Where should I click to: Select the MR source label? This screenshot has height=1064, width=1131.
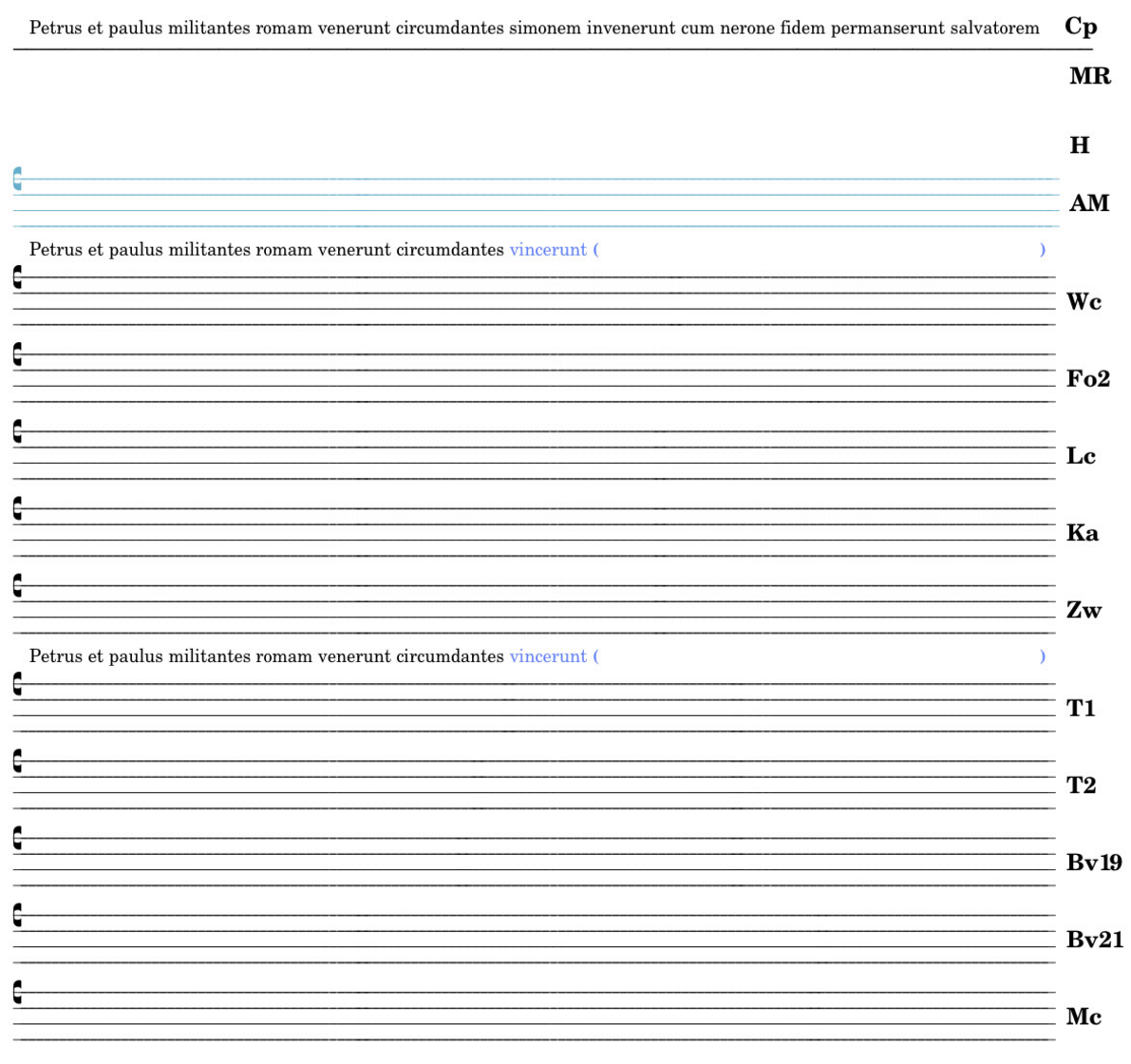[x=1089, y=76]
